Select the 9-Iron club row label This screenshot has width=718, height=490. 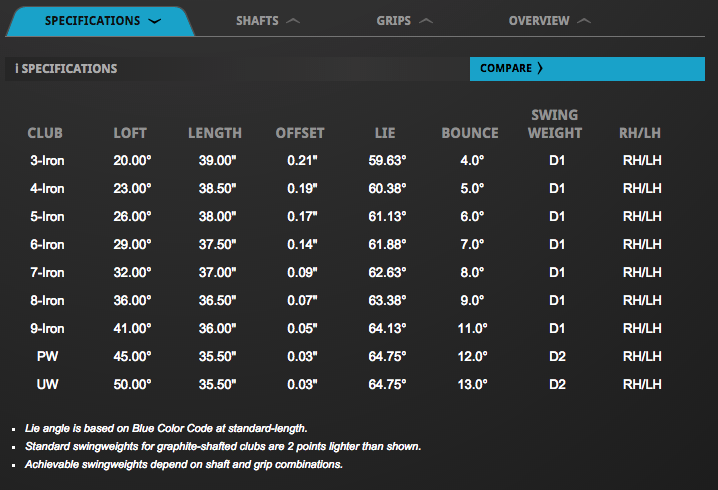click(x=47, y=328)
